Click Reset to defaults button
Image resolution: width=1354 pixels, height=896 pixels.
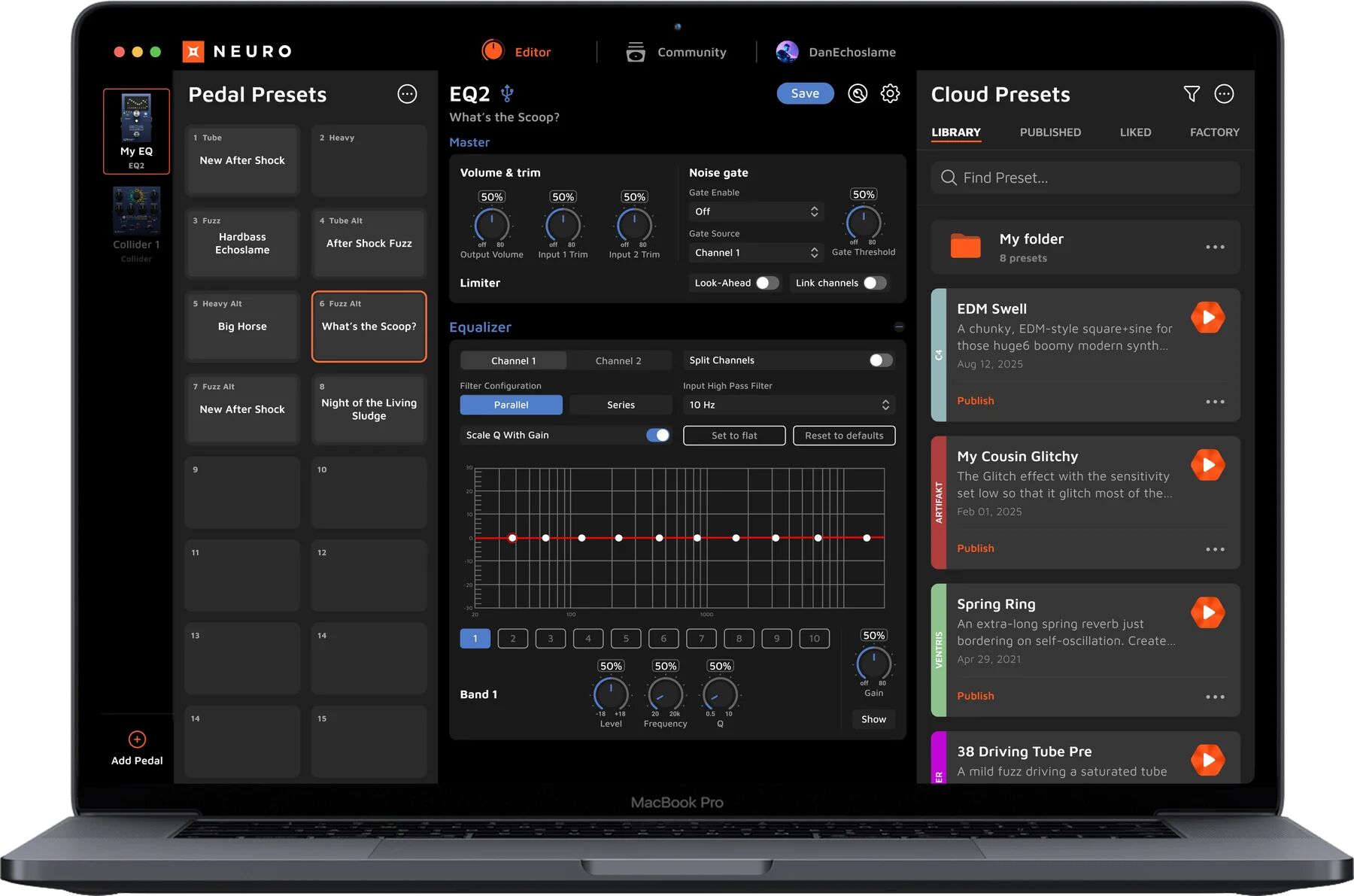coord(844,436)
